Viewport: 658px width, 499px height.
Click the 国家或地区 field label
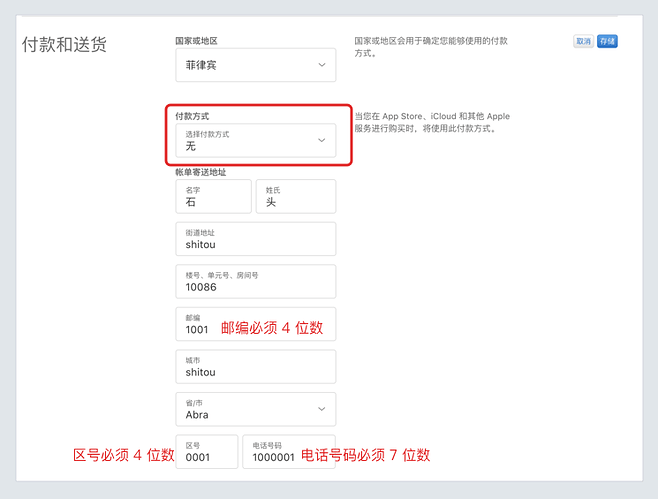tap(196, 41)
